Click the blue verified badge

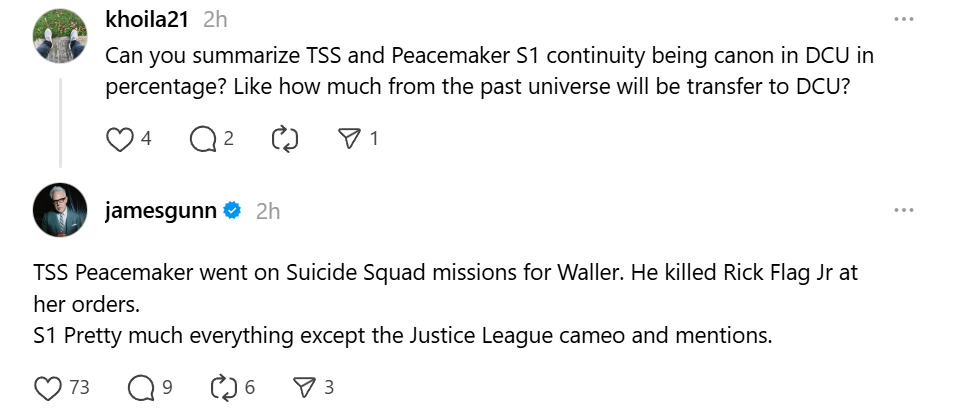click(232, 210)
